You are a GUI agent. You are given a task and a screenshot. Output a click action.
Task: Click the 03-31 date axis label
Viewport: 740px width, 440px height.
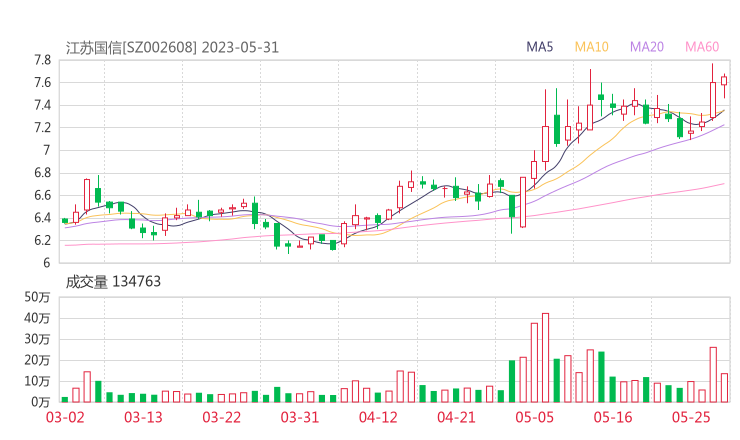click(x=300, y=417)
